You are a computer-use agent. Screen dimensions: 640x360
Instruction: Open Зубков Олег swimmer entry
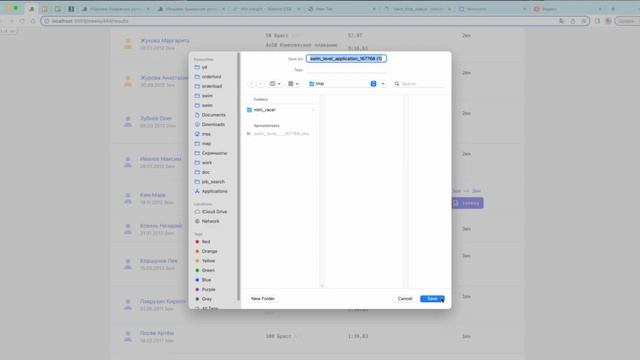(x=156, y=118)
